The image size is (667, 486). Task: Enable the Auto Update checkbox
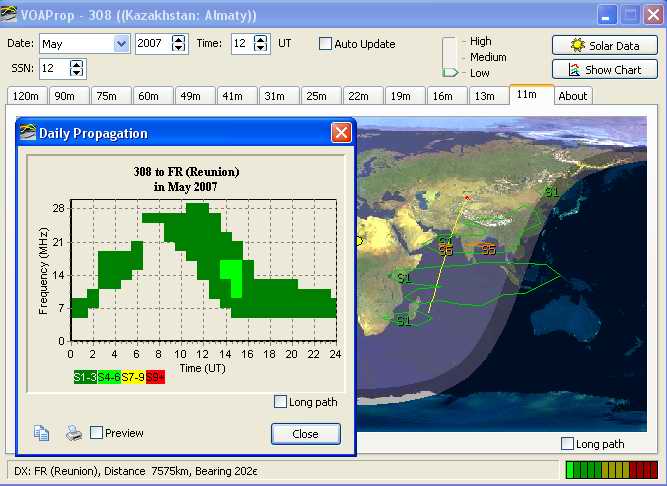(x=325, y=43)
